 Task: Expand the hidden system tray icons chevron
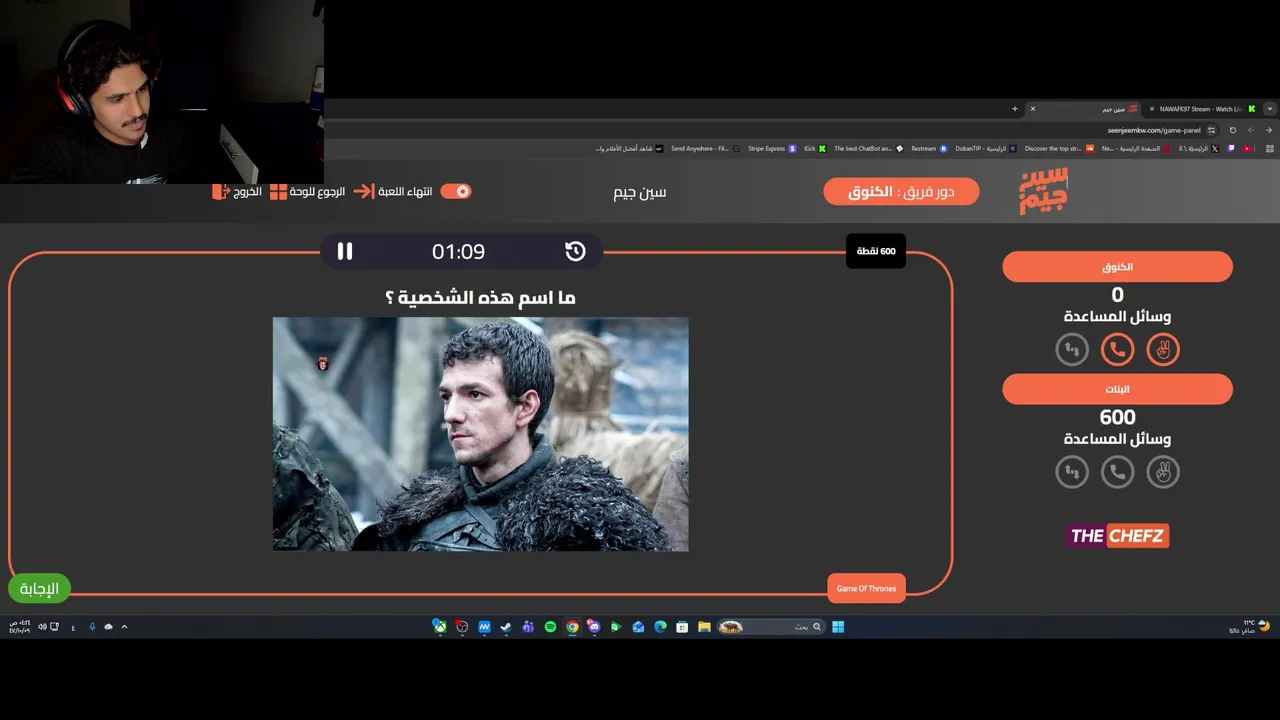(124, 627)
